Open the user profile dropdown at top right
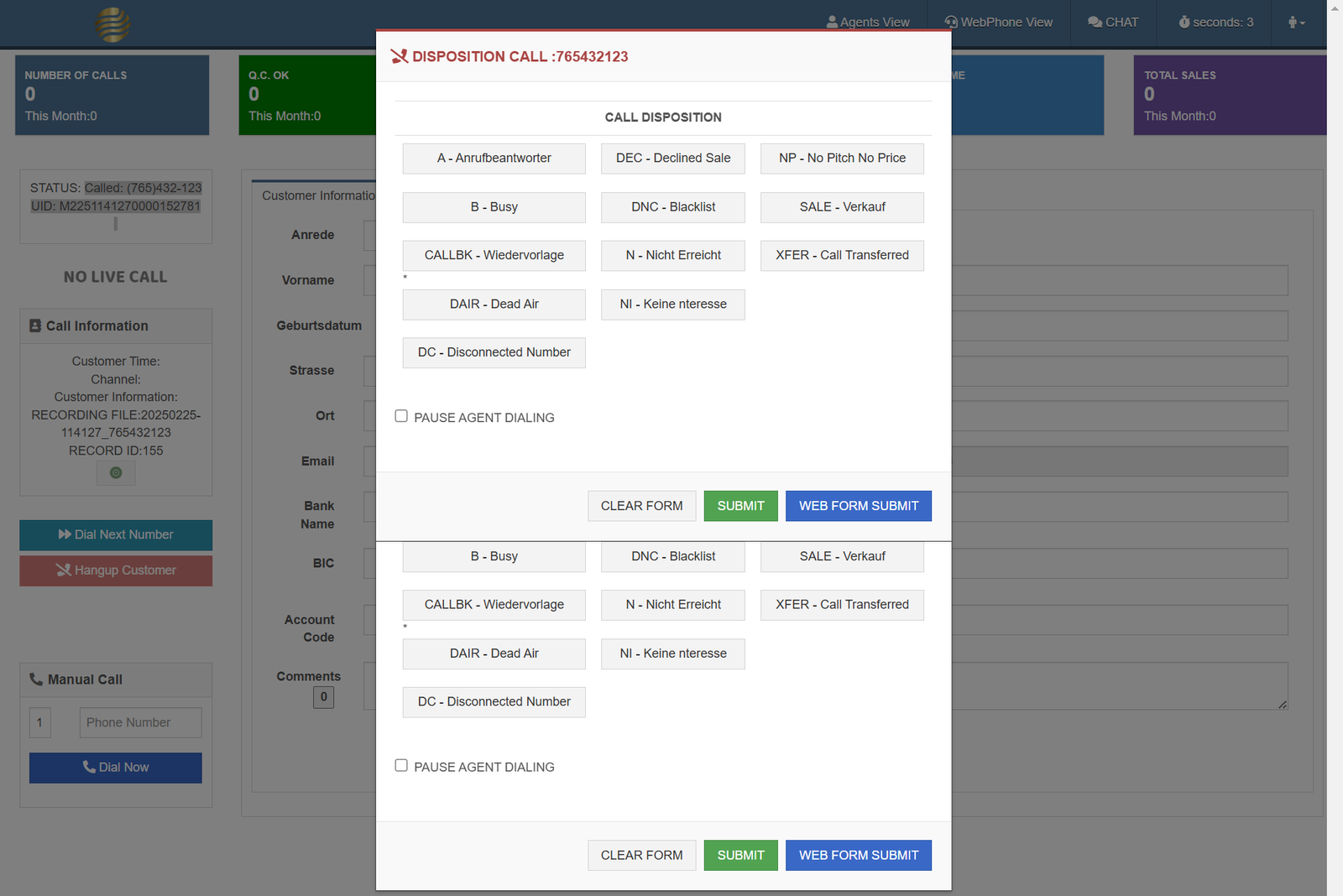Viewport: 1343px width, 896px height. 1295,23
